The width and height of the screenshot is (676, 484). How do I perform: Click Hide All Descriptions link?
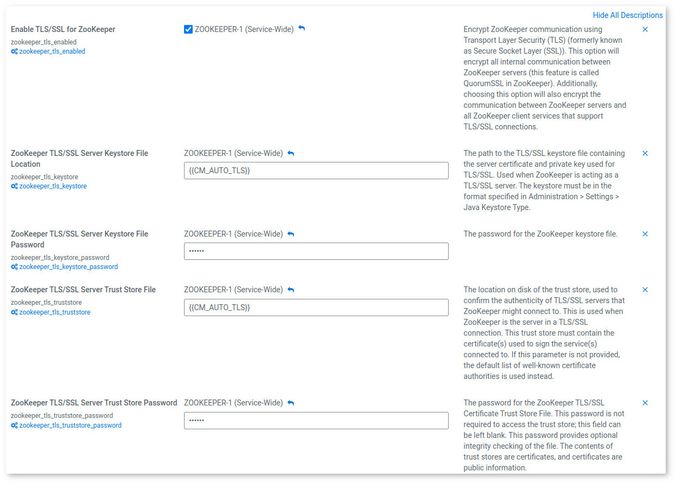[627, 15]
